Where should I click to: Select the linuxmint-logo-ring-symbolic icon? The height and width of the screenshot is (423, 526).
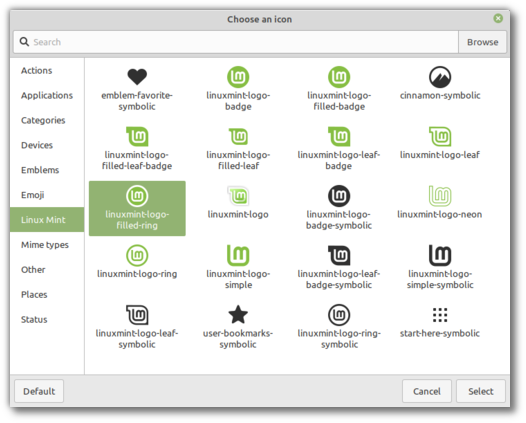339,315
